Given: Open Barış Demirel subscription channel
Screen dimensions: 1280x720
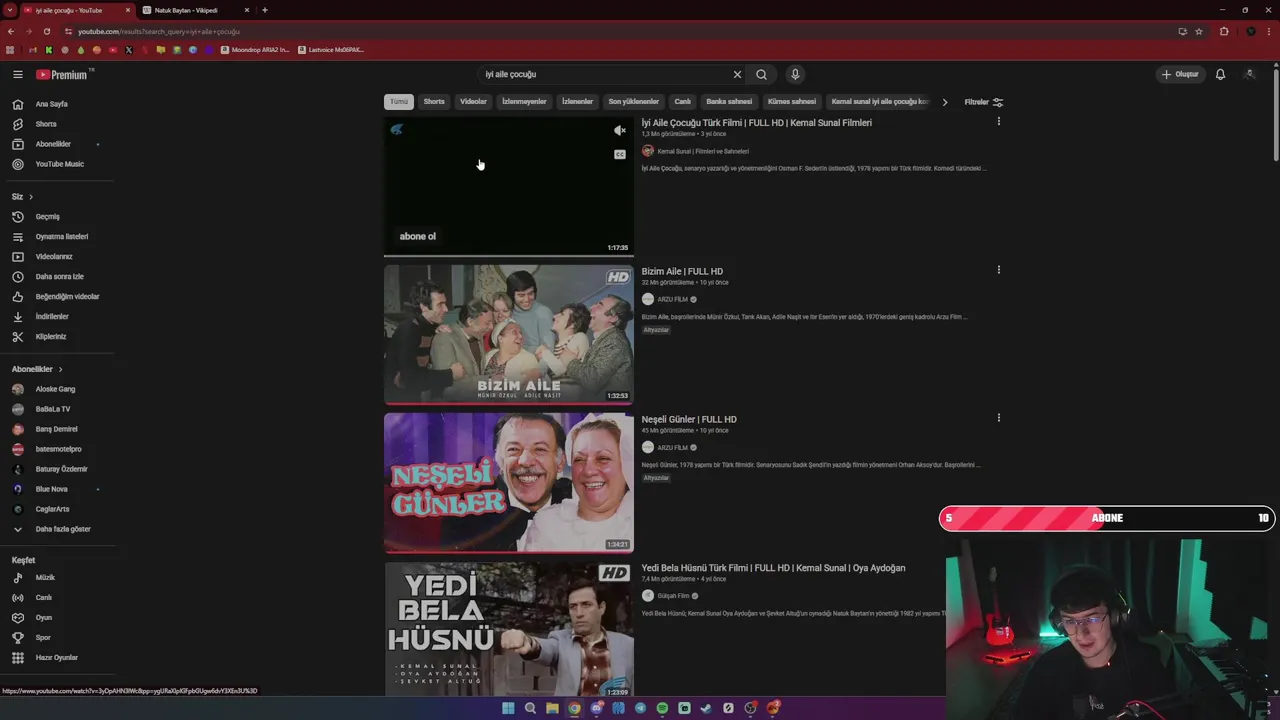Looking at the screenshot, I should pos(56,429).
